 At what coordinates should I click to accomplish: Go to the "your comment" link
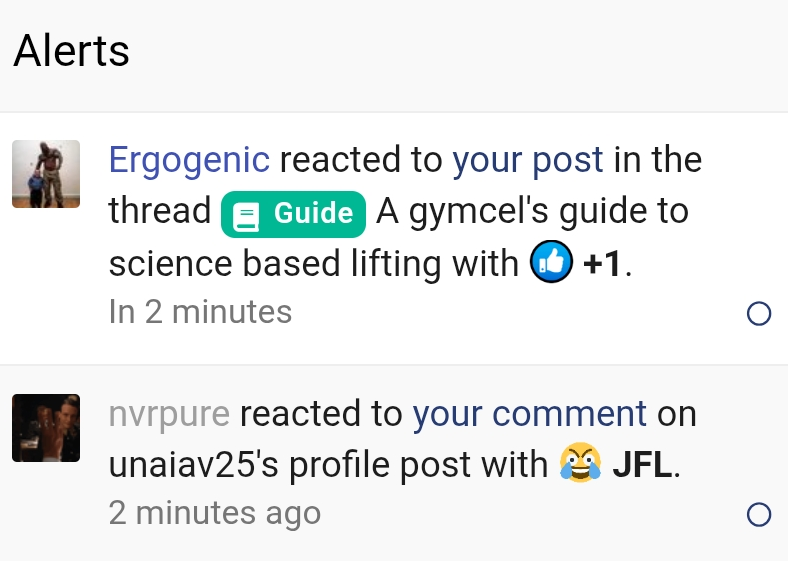click(x=530, y=413)
